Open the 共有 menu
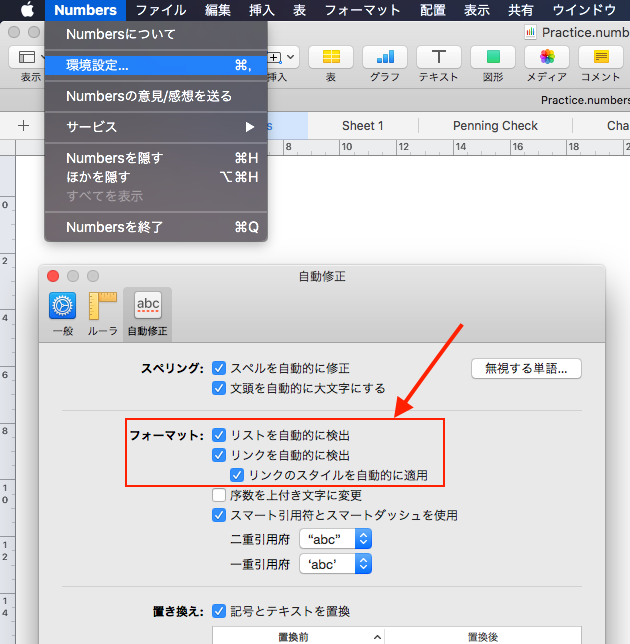Image resolution: width=630 pixels, height=644 pixels. [521, 10]
